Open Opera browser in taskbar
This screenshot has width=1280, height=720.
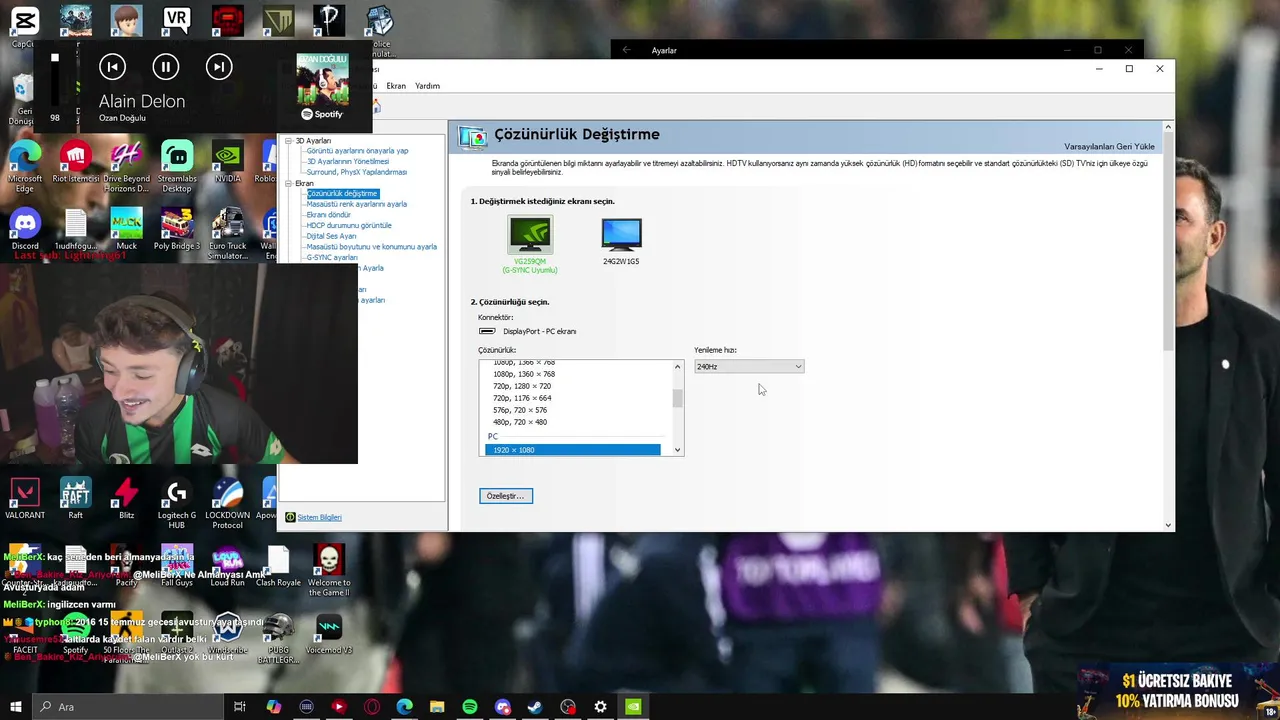(x=372, y=707)
